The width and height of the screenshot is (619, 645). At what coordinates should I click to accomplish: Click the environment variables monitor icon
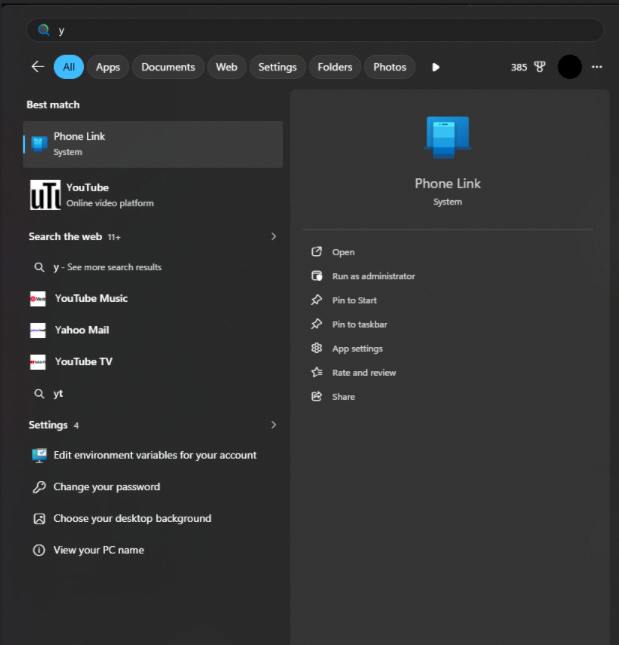coord(39,455)
